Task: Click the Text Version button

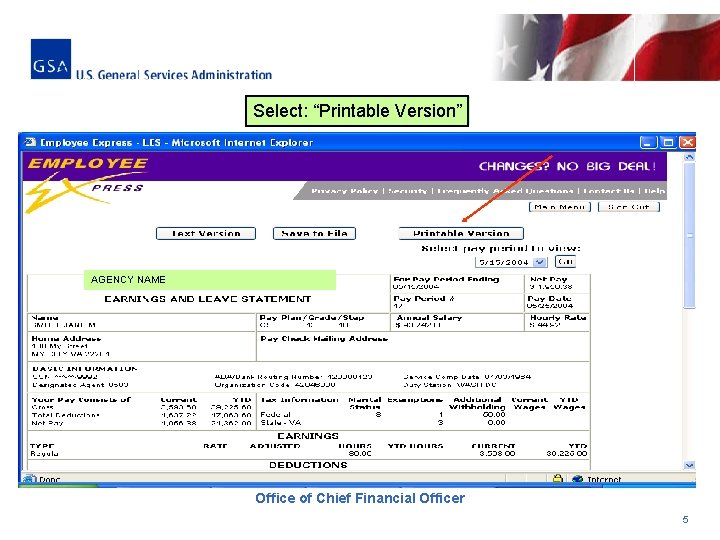Action: click(x=206, y=233)
